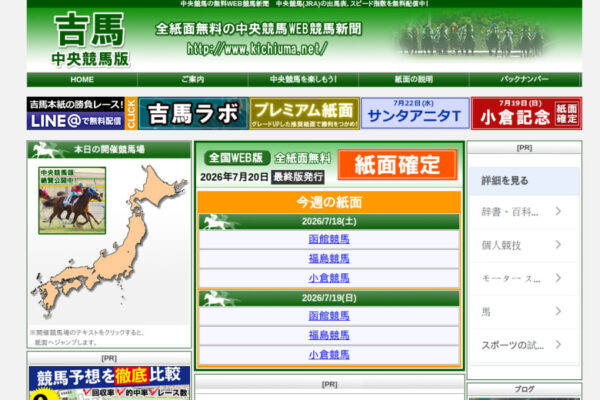Open 福島競馬 under 2026/7/18(土)
600x400 pixels.
click(x=329, y=259)
